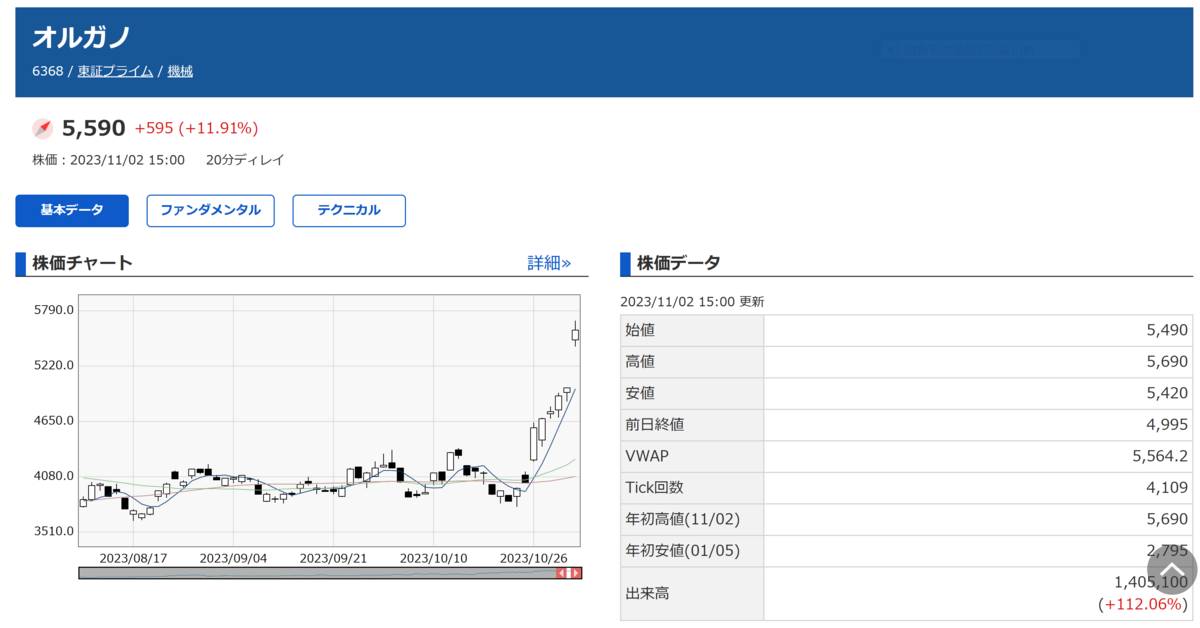Click the change value +595 (+11.91%)
1200x628 pixels.
click(x=196, y=128)
